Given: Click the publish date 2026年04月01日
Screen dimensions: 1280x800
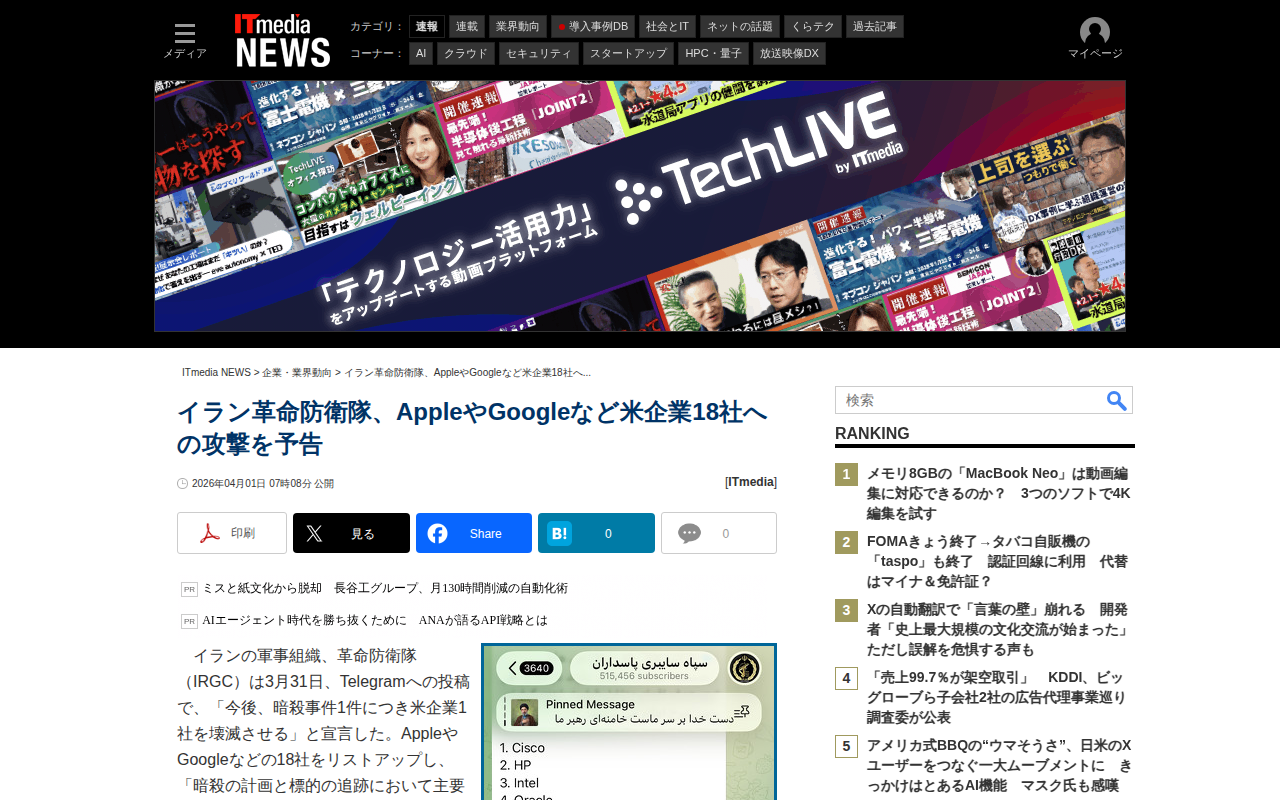Looking at the screenshot, I should 263,484.
